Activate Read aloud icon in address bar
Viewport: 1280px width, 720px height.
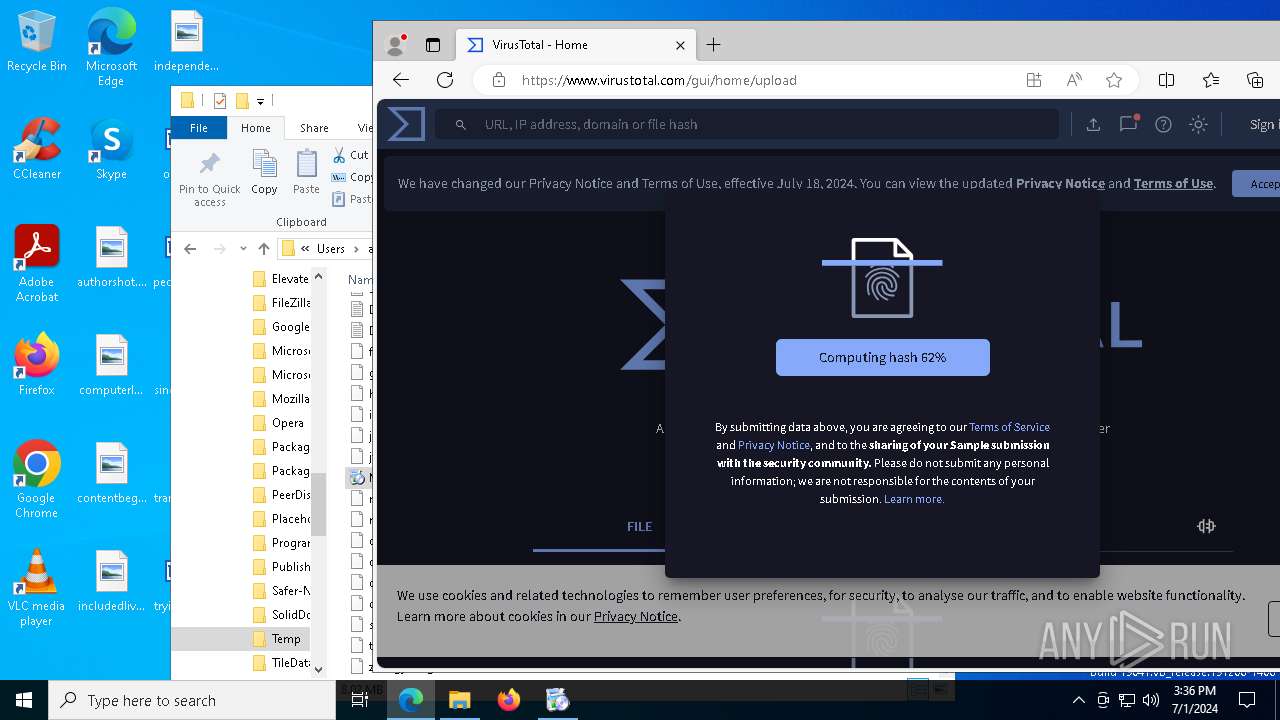1074,80
